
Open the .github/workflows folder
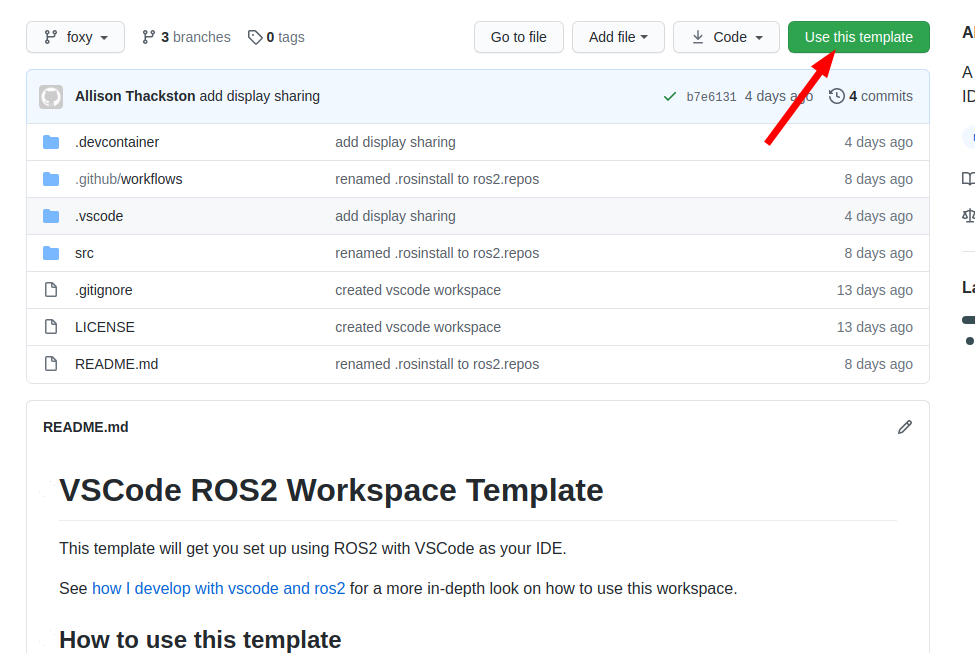click(128, 179)
